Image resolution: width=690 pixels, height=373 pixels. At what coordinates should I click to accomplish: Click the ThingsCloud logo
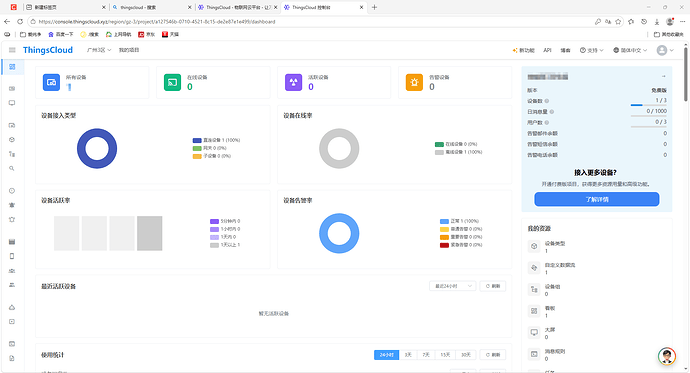point(48,50)
